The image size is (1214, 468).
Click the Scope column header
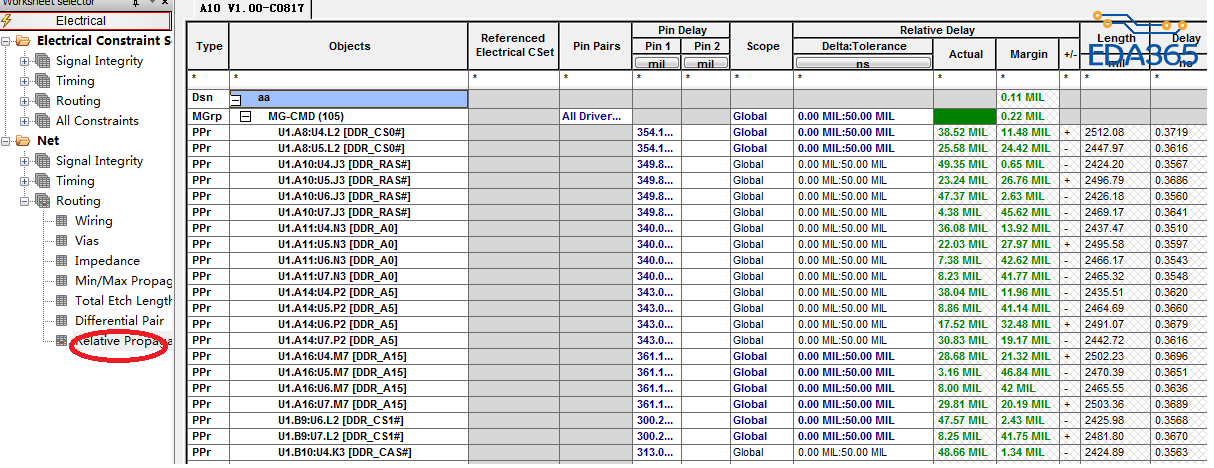[x=763, y=46]
